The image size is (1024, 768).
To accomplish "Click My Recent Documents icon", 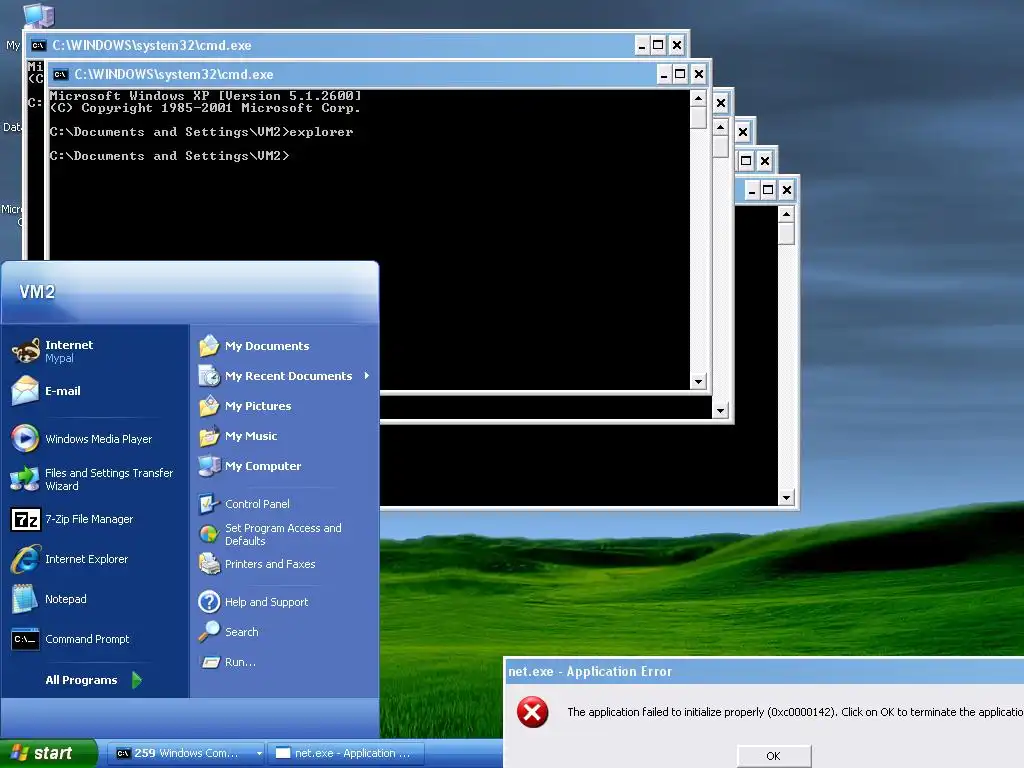I will coord(209,376).
